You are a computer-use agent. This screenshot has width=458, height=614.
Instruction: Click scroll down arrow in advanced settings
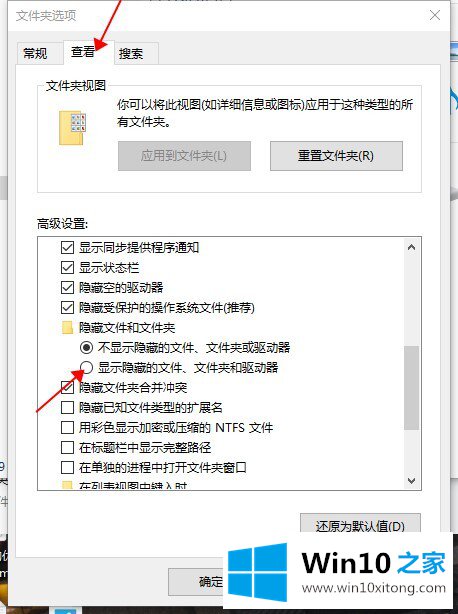[411, 480]
